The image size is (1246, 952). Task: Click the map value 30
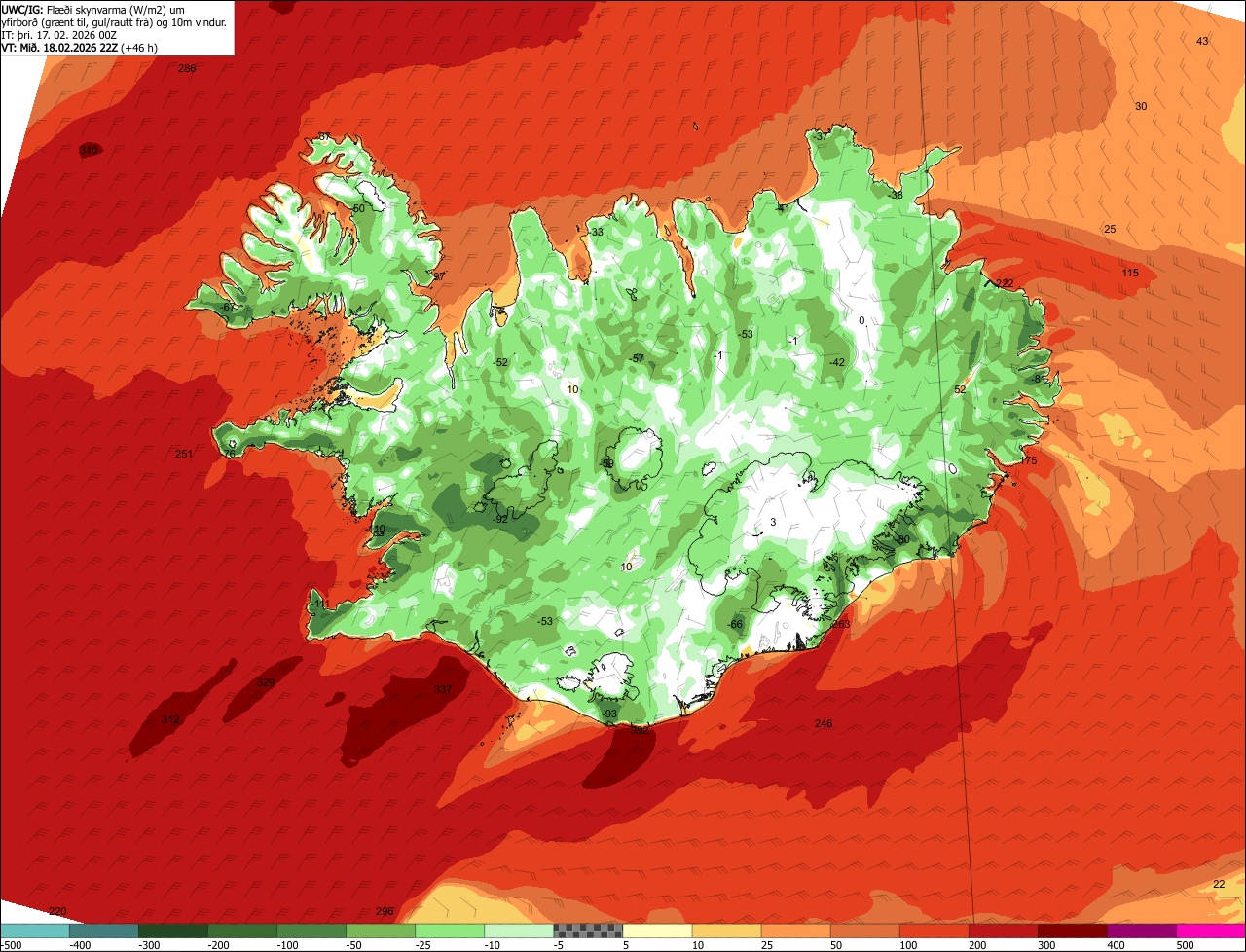pyautogui.click(x=1141, y=106)
